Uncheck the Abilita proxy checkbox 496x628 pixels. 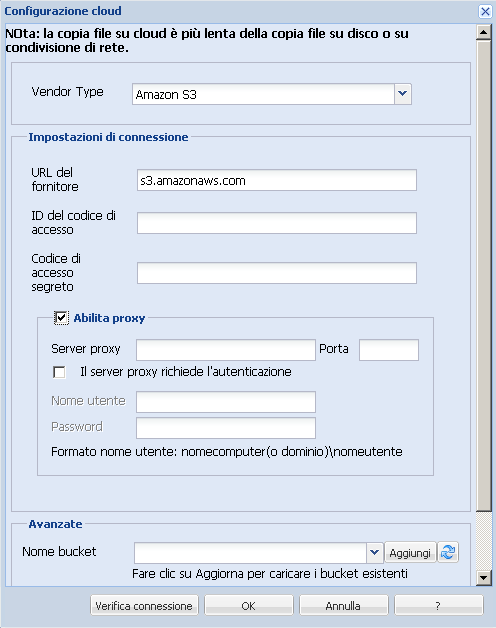coord(61,318)
